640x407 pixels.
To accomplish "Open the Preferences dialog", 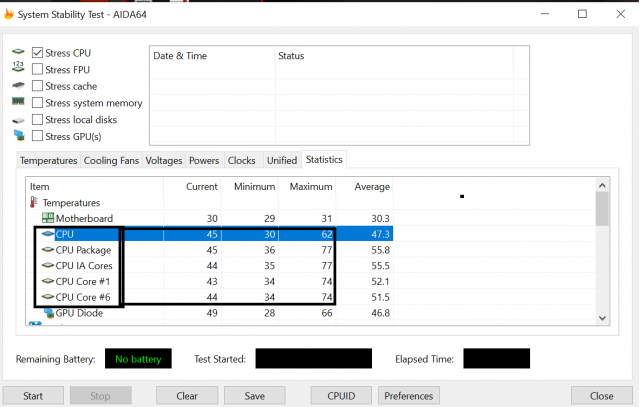I will tap(409, 396).
